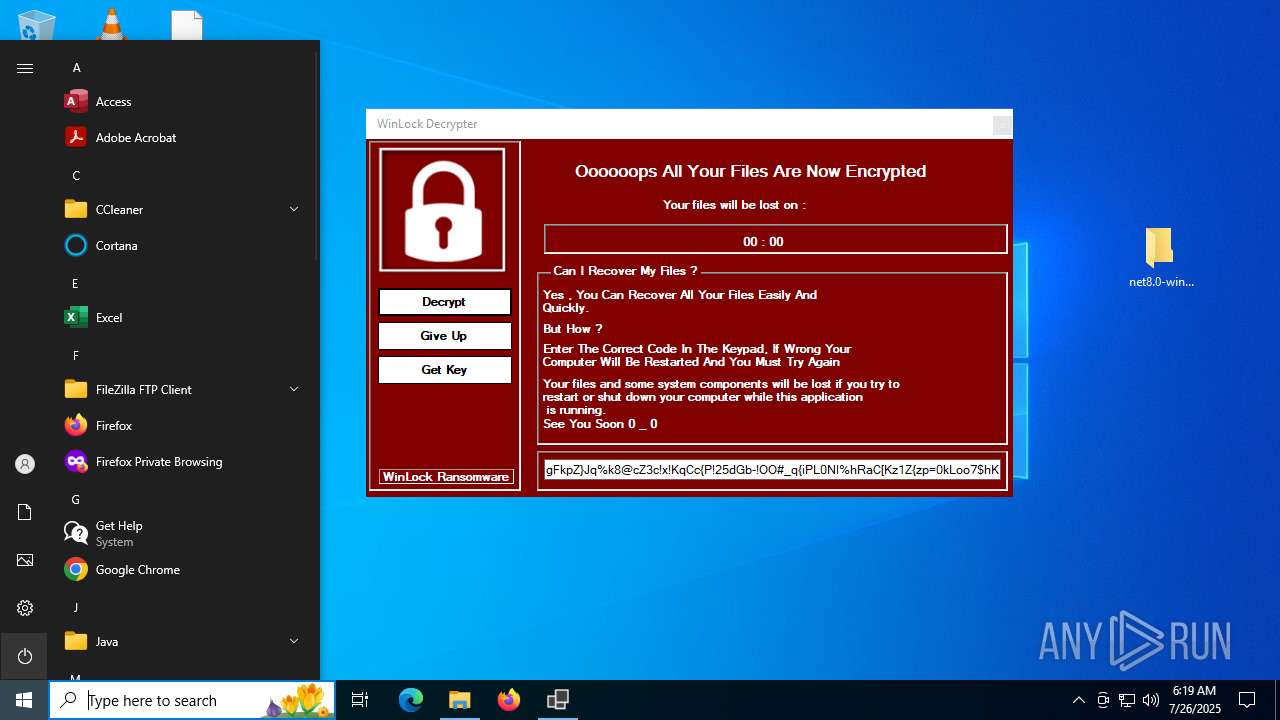Click the WinLock Decrypter title bar text
The width and height of the screenshot is (1280, 720).
pos(427,124)
